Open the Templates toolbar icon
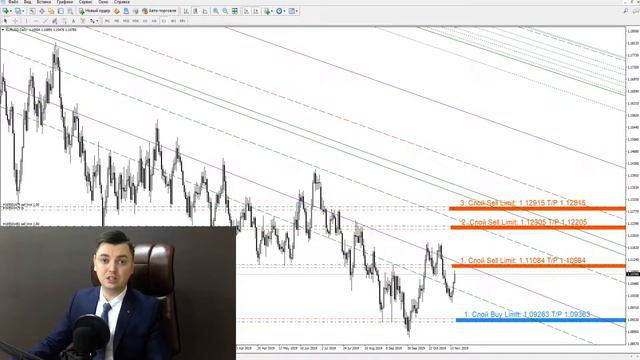The height and width of the screenshot is (360, 640). tap(292, 11)
